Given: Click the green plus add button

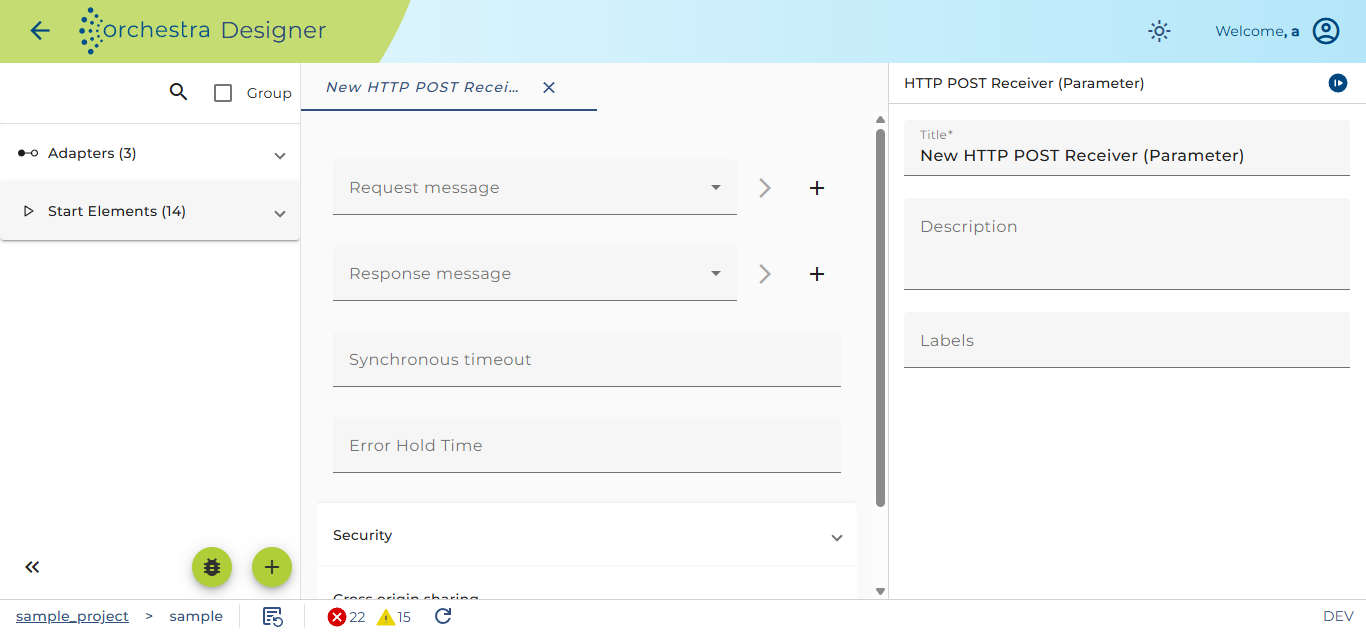Looking at the screenshot, I should click(272, 567).
